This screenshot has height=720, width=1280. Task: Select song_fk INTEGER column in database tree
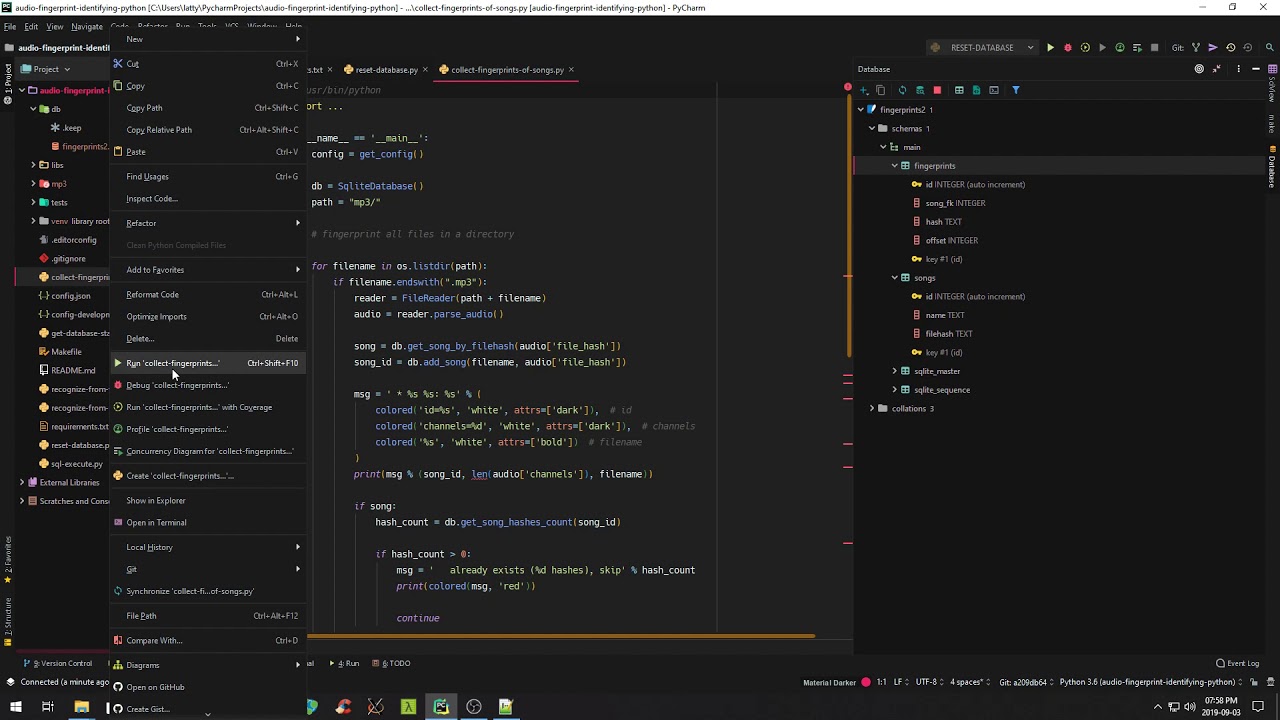pos(955,203)
